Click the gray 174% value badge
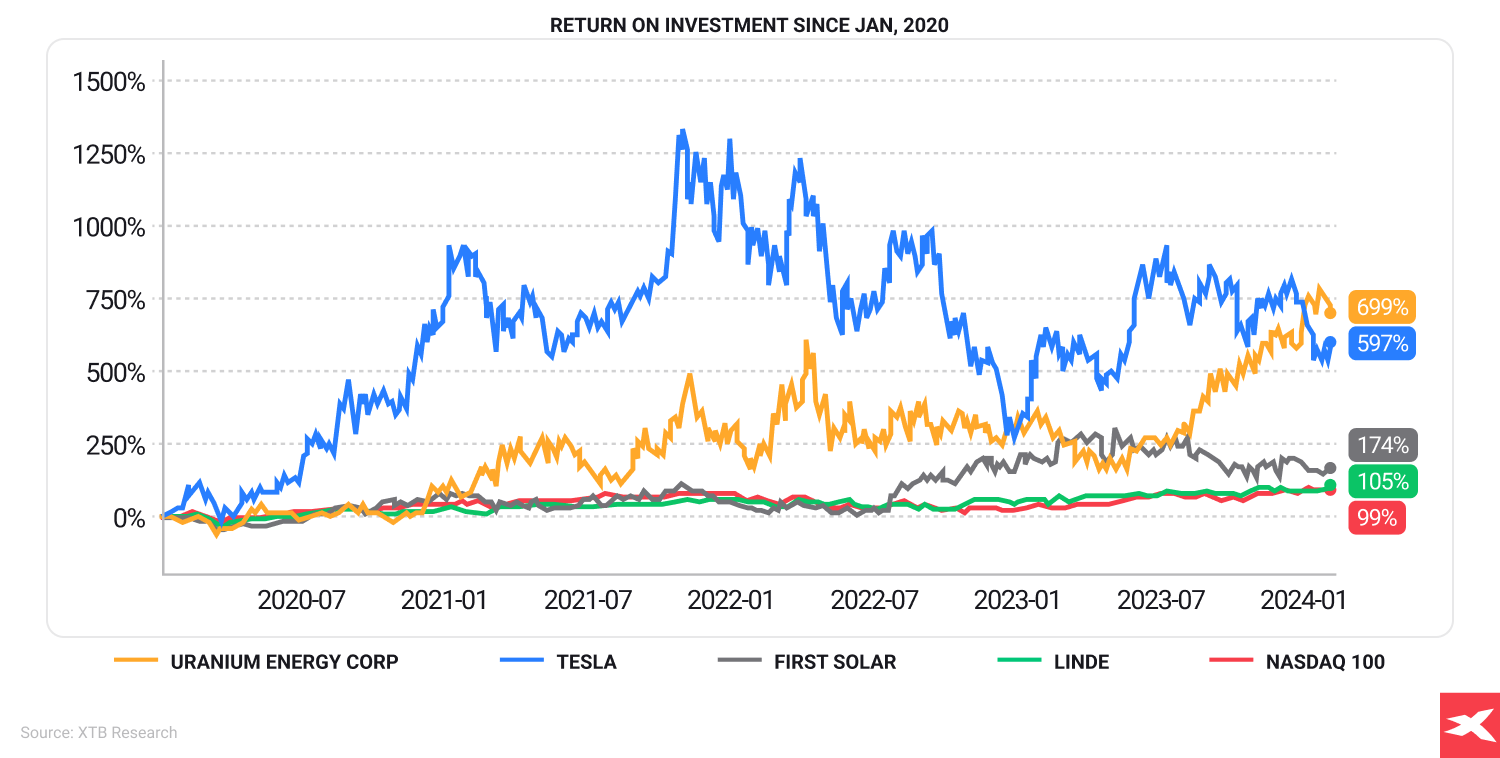This screenshot has width=1500, height=758. (1382, 444)
